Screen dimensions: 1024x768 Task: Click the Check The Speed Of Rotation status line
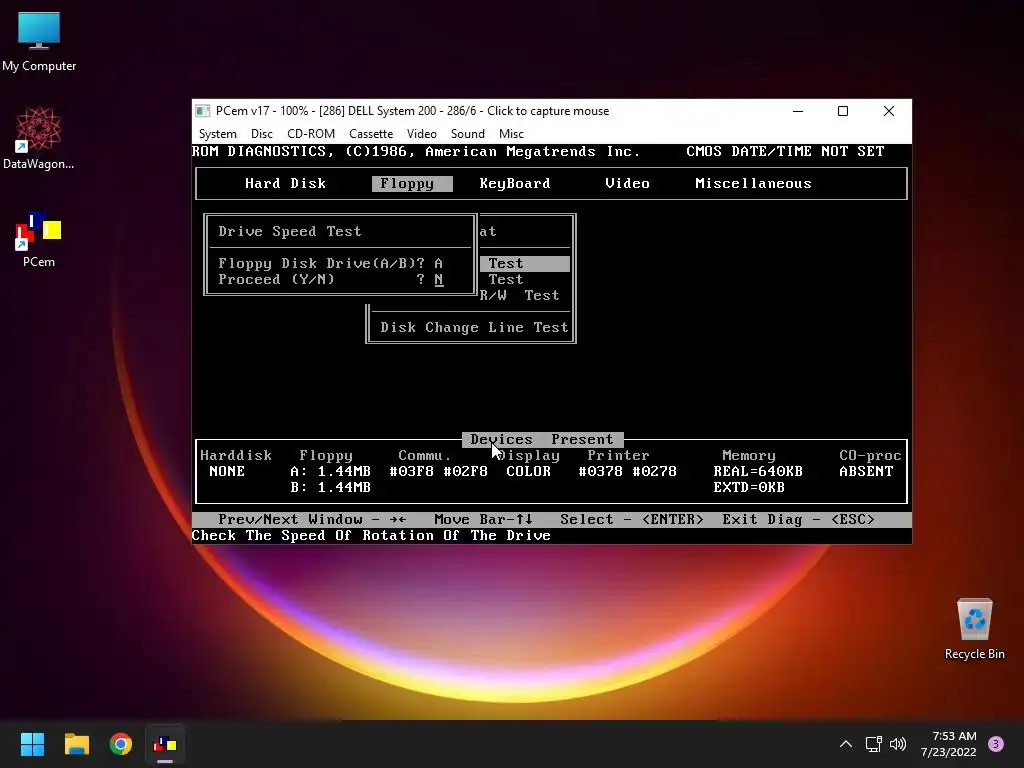(371, 536)
